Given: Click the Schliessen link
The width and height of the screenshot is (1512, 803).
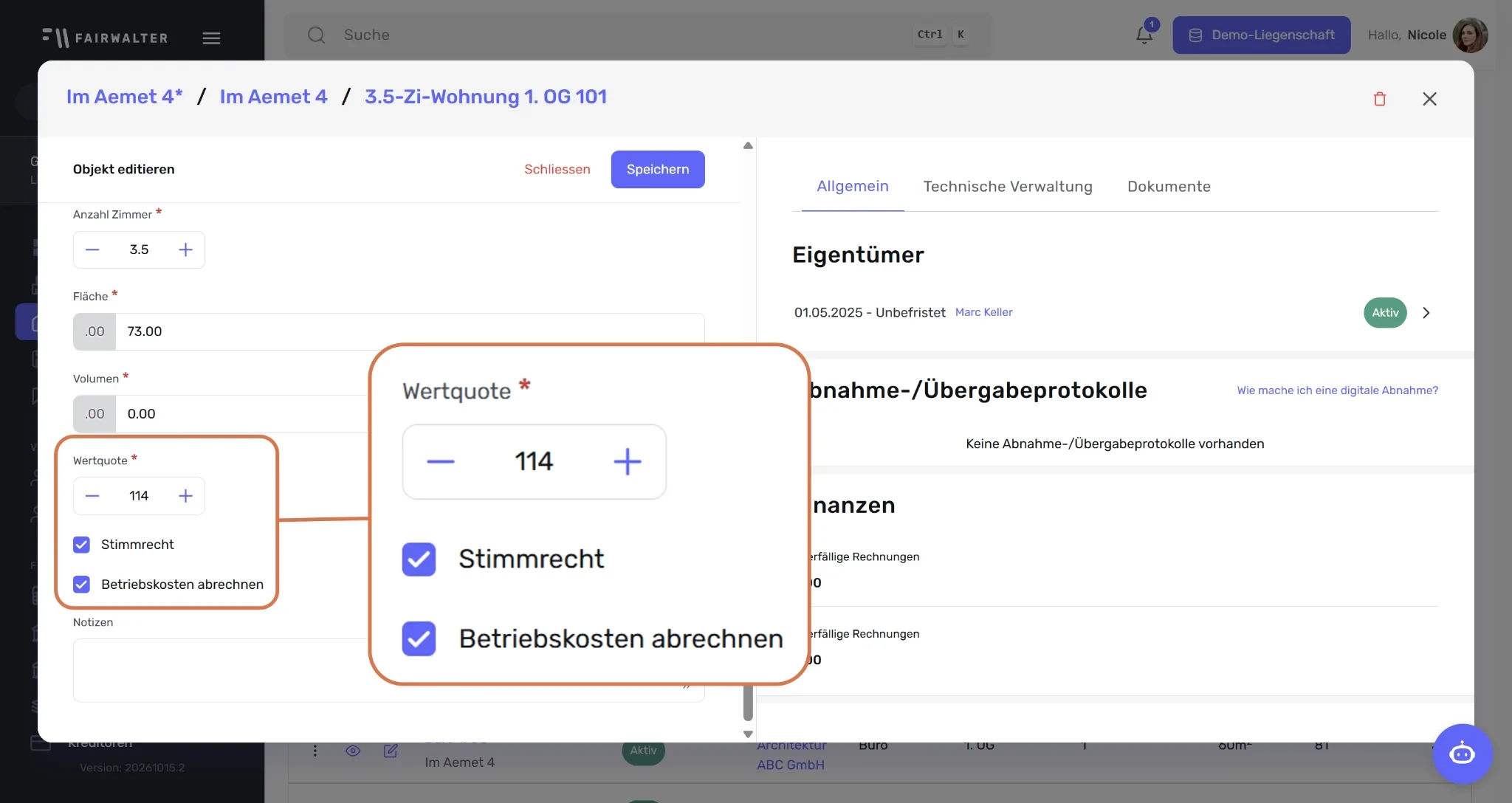Looking at the screenshot, I should 557,169.
